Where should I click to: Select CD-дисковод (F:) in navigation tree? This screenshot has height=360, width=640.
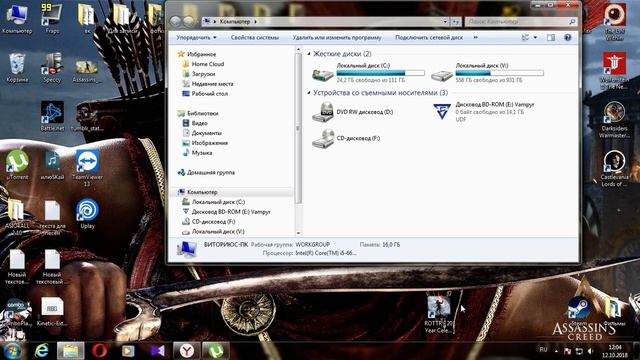coord(213,222)
